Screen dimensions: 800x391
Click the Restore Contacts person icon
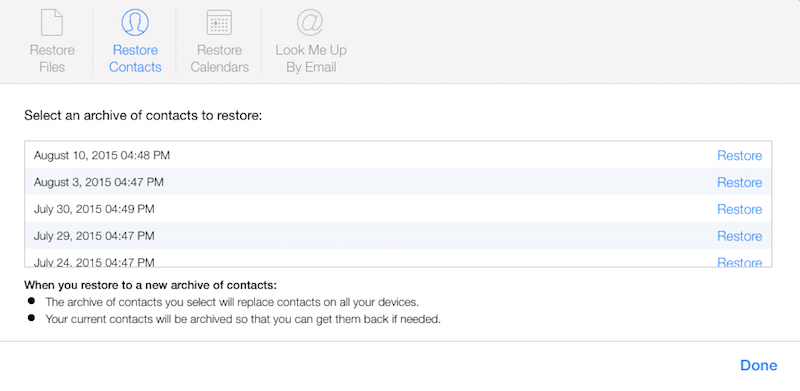coord(135,22)
